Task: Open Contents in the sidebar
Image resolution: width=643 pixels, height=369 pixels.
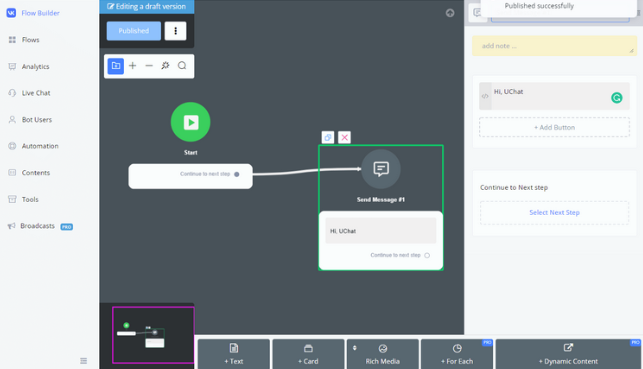Action: [36, 173]
